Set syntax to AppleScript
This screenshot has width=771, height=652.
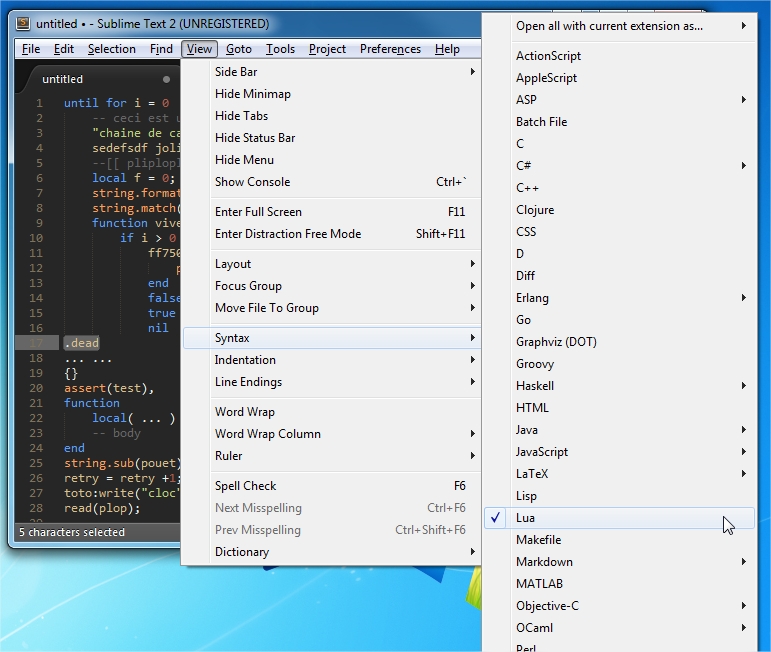click(619, 78)
